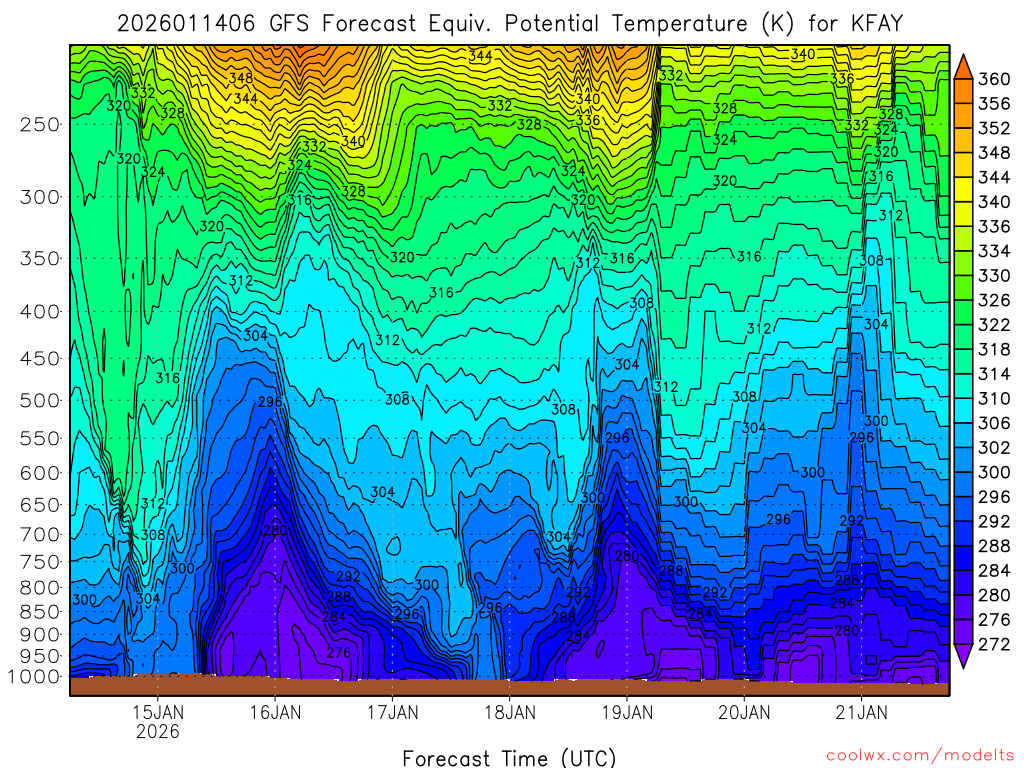Image resolution: width=1024 pixels, height=768 pixels.
Task: Pick the orange swatch between 356 and 360
Action: coord(963,91)
